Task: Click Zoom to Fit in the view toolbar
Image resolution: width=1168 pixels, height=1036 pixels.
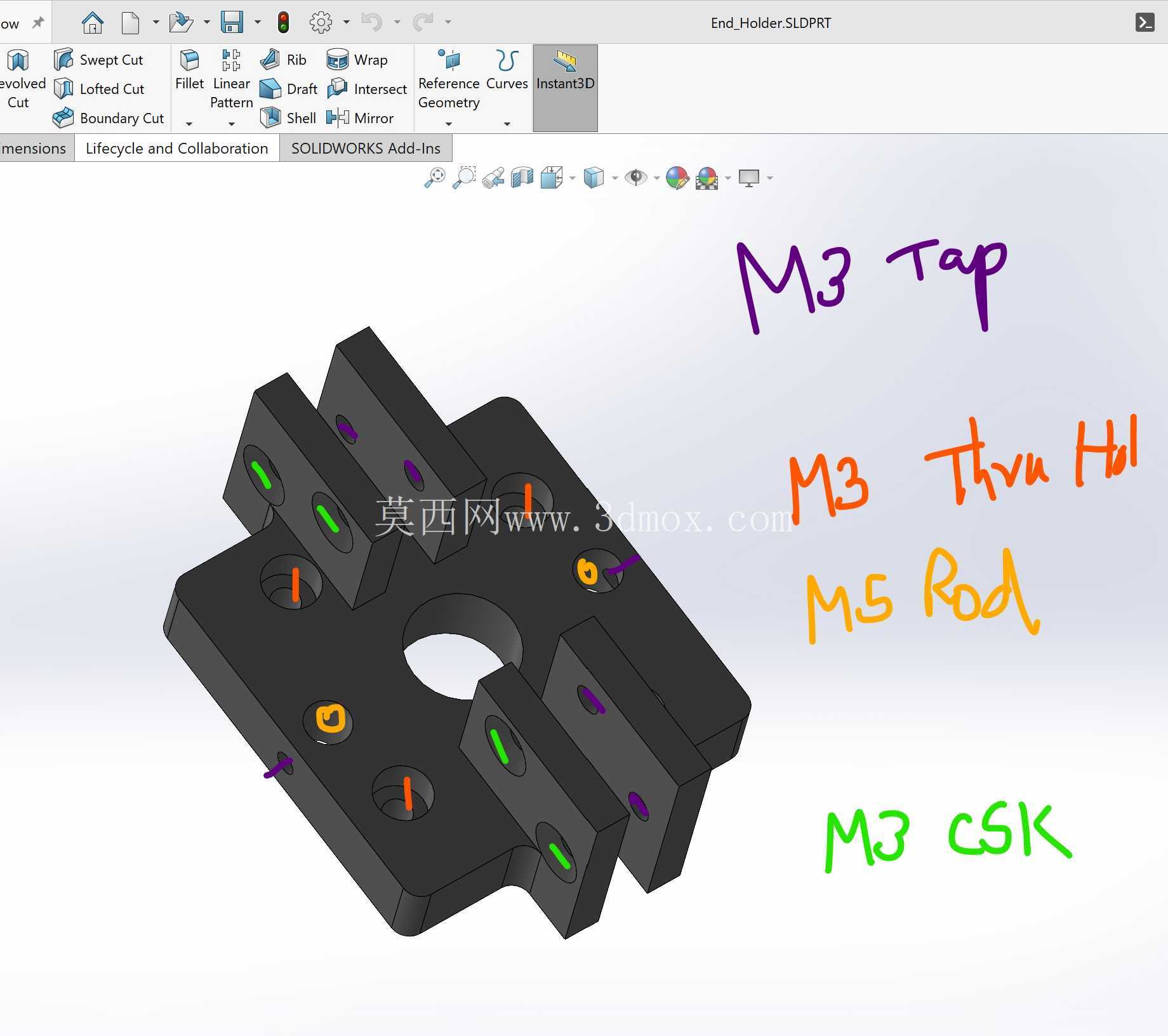Action: [x=435, y=178]
